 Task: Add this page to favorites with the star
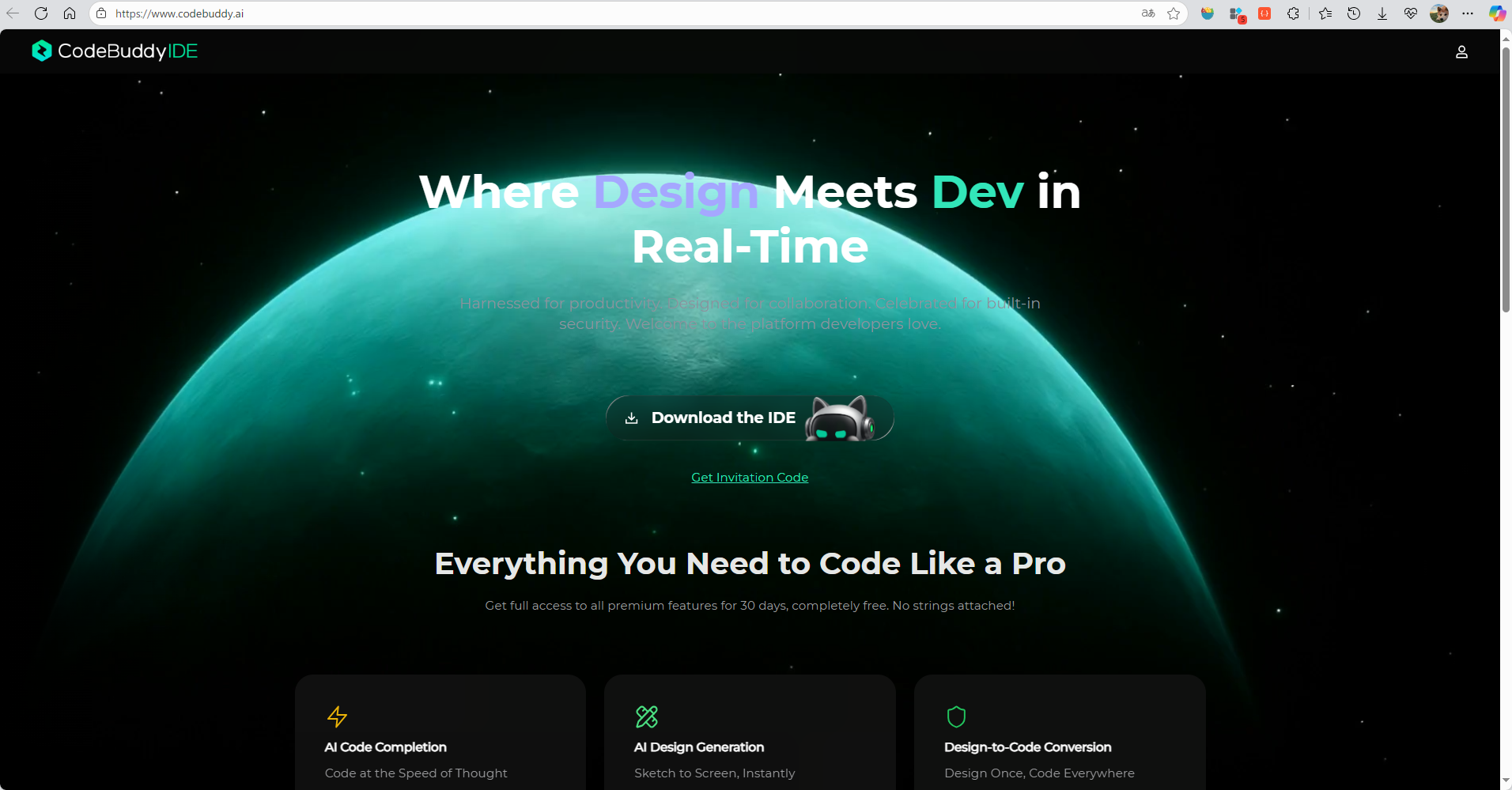tap(1174, 13)
